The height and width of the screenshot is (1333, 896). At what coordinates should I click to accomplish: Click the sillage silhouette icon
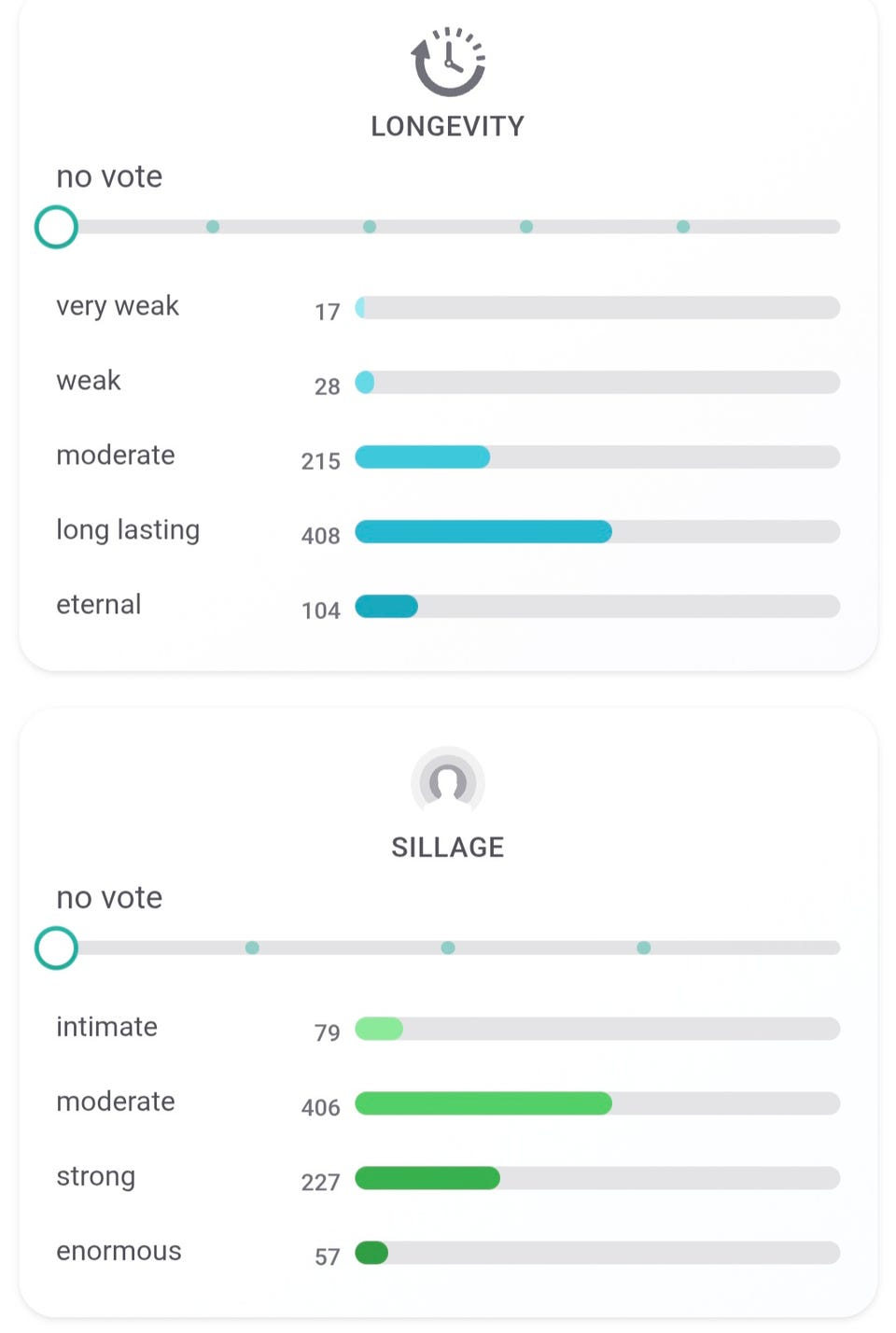tap(448, 782)
